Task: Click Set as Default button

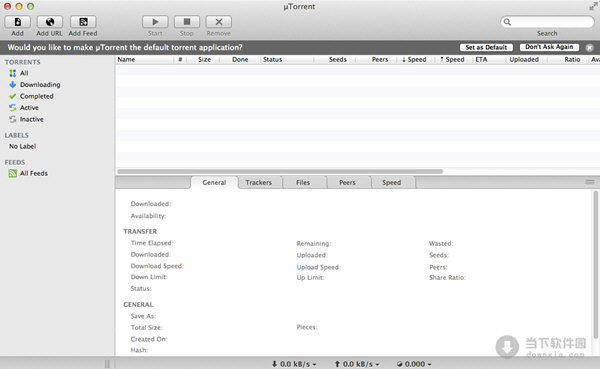Action: pyautogui.click(x=486, y=47)
